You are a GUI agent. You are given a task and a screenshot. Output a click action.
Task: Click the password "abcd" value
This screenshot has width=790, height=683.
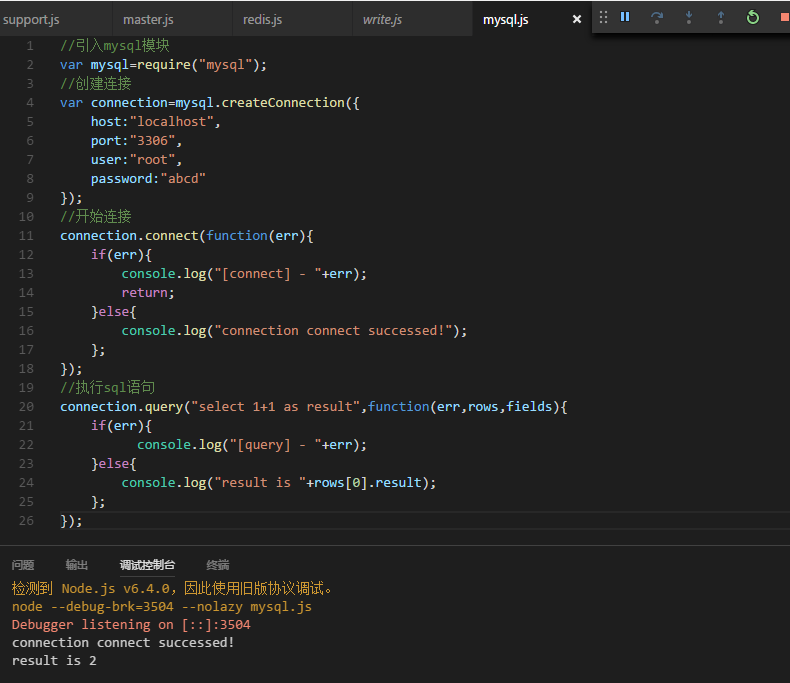click(183, 179)
